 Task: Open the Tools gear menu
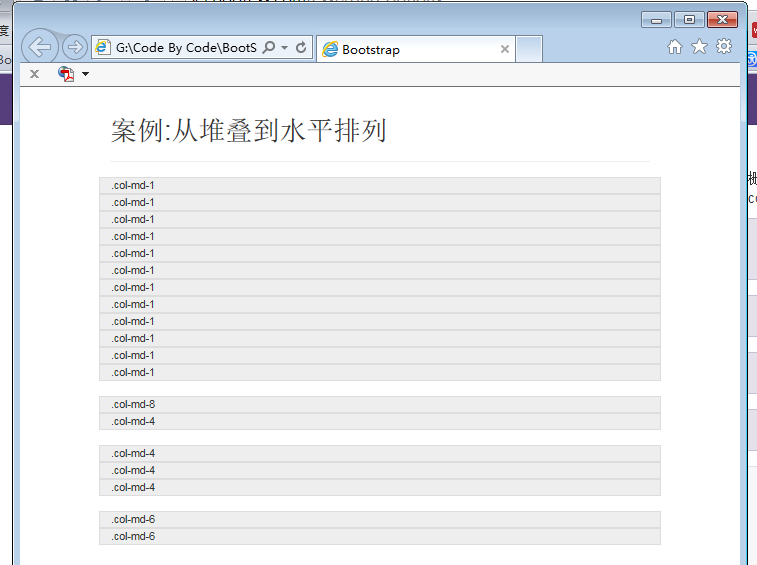tap(723, 47)
